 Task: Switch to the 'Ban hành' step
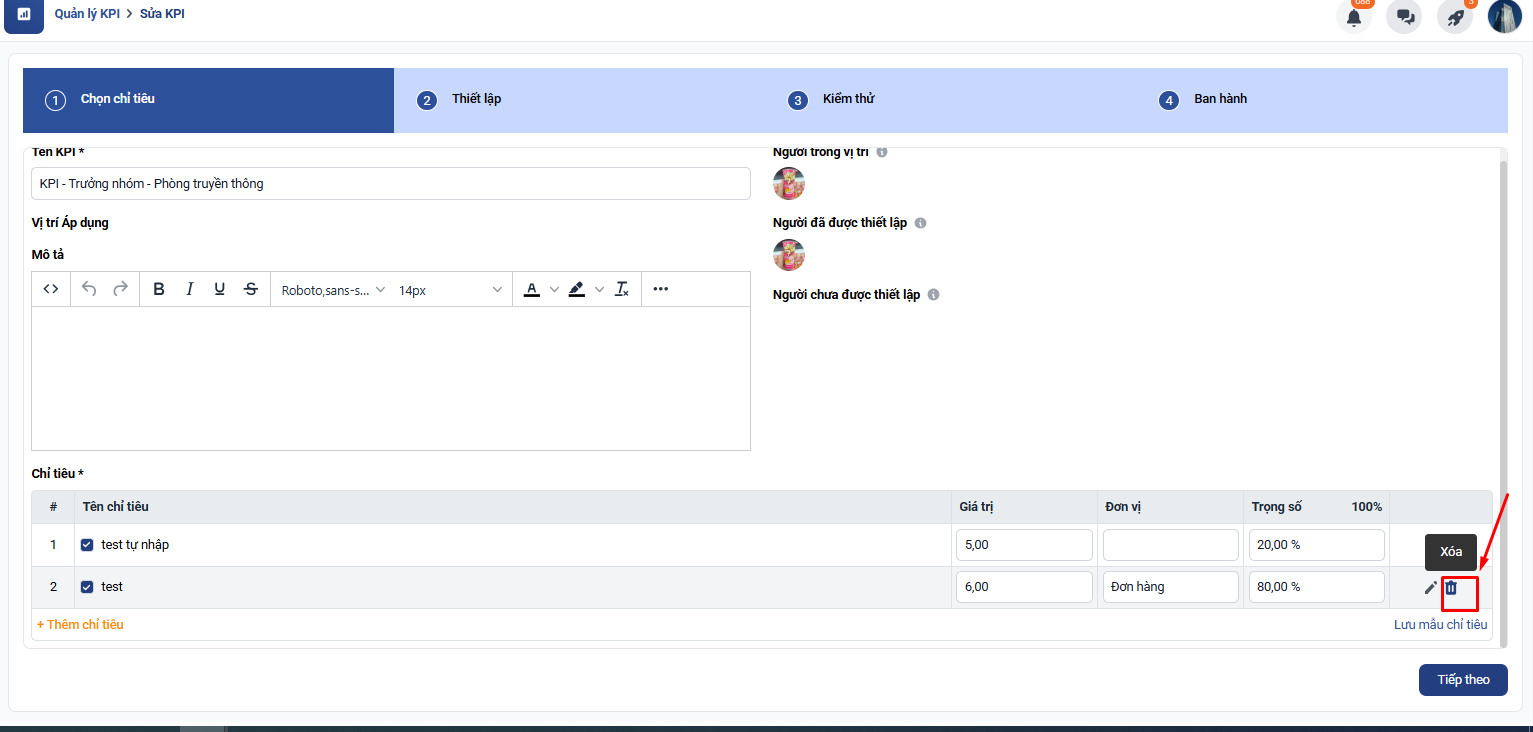point(1219,99)
